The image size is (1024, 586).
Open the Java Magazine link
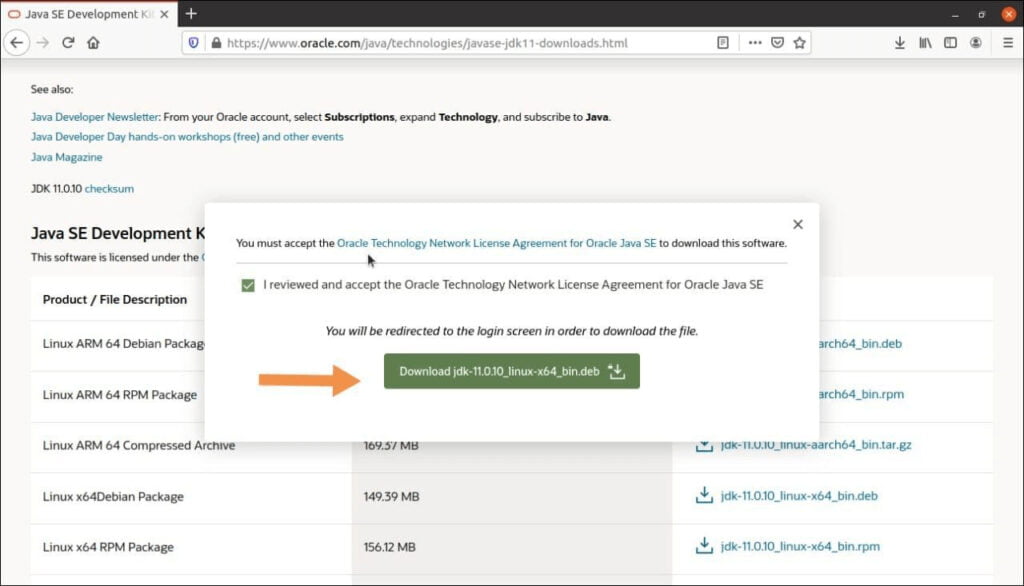(67, 157)
